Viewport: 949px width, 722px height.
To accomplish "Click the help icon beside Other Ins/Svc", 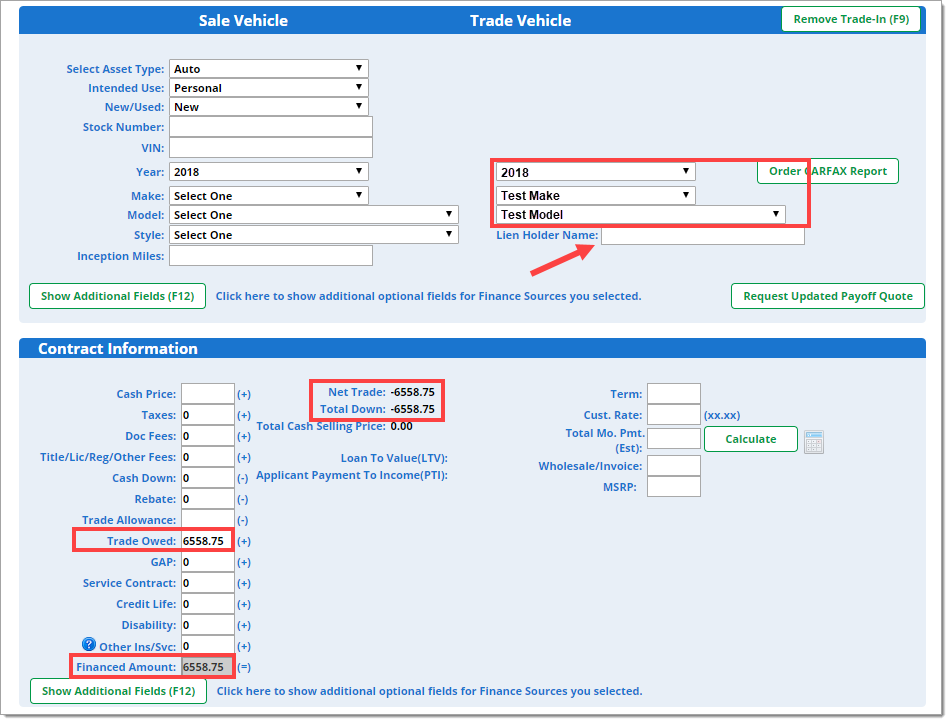I will [89, 646].
